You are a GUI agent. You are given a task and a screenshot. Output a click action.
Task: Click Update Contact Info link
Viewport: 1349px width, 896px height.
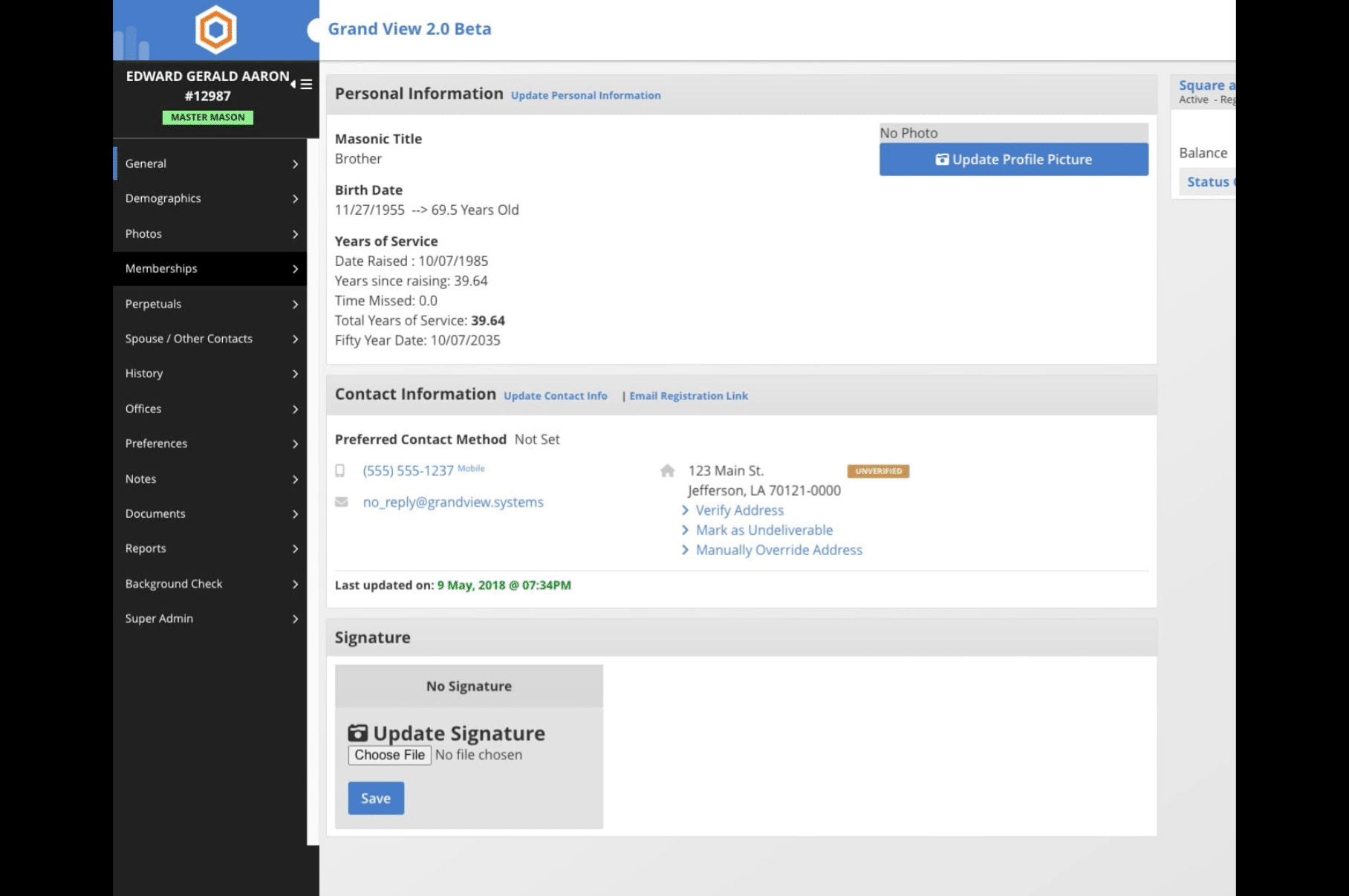[x=555, y=396]
